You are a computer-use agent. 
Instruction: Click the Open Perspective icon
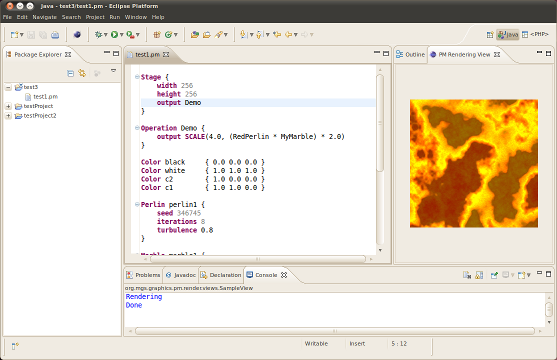coord(490,34)
